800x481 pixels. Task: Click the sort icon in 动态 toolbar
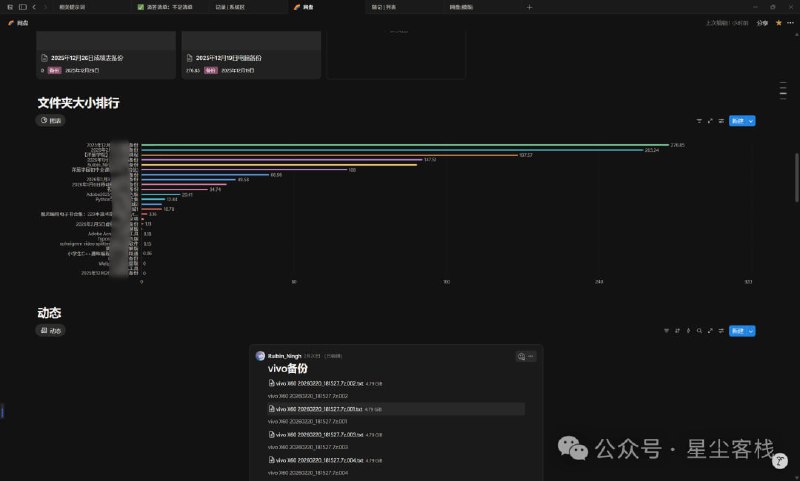pyautogui.click(x=677, y=330)
